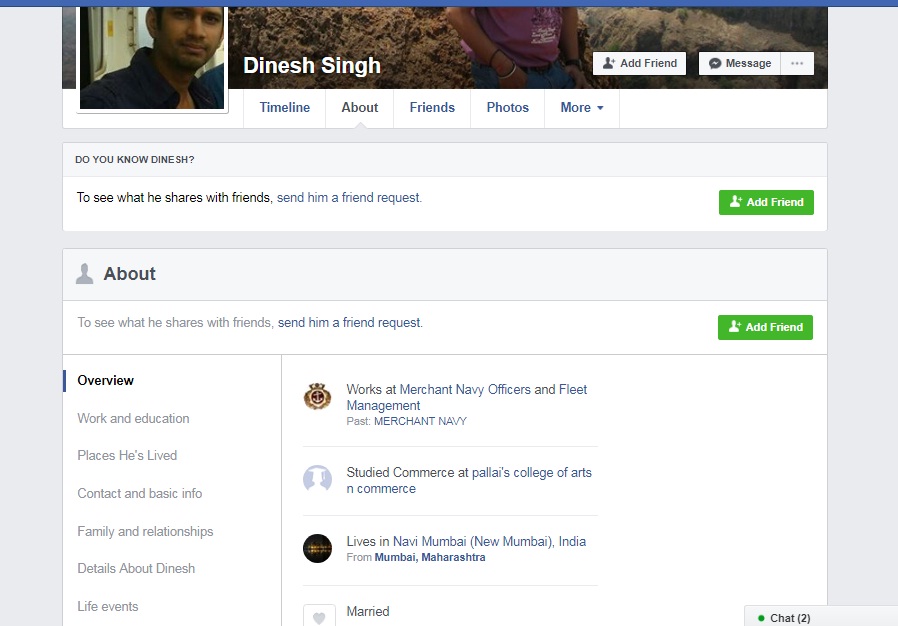
Task: Click green Add Friend button in Do You Know Dinesh box
Action: (766, 202)
